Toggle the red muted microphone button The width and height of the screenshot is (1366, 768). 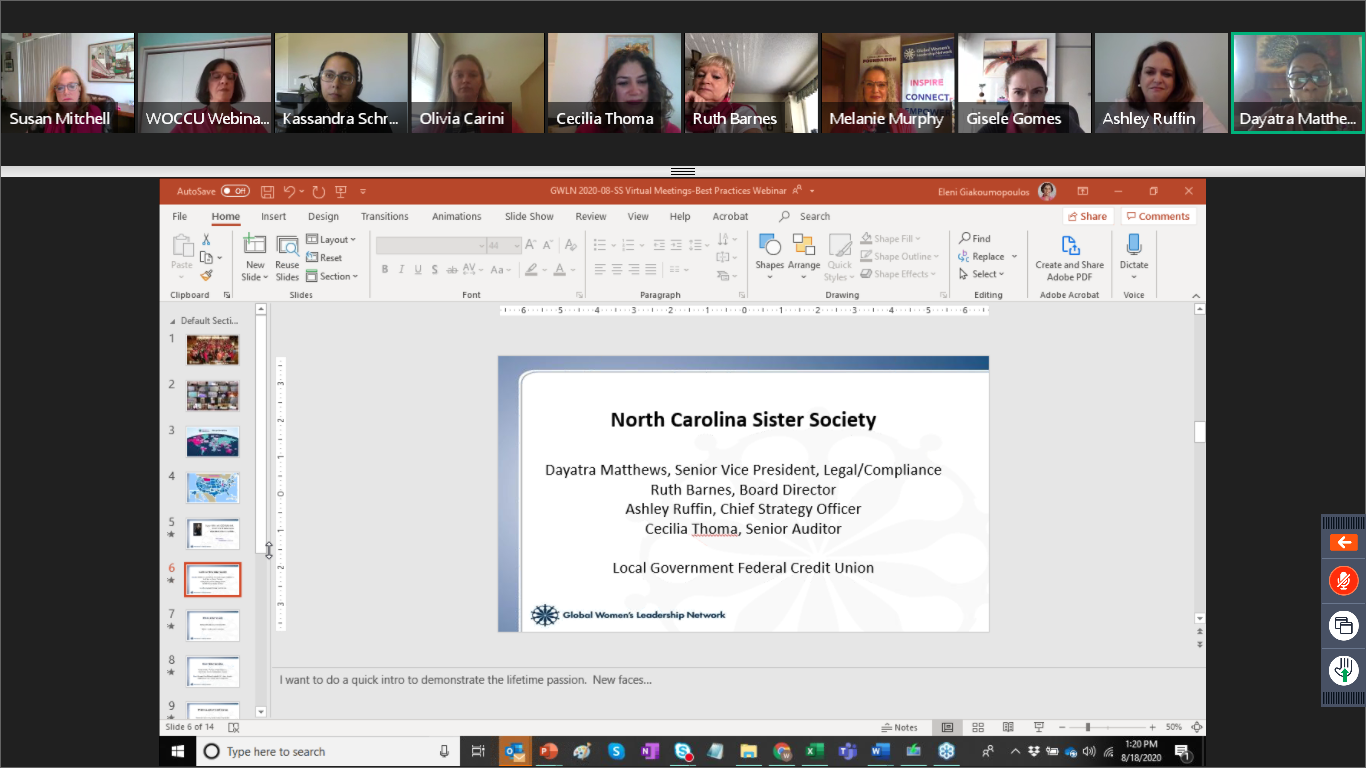coord(1343,581)
